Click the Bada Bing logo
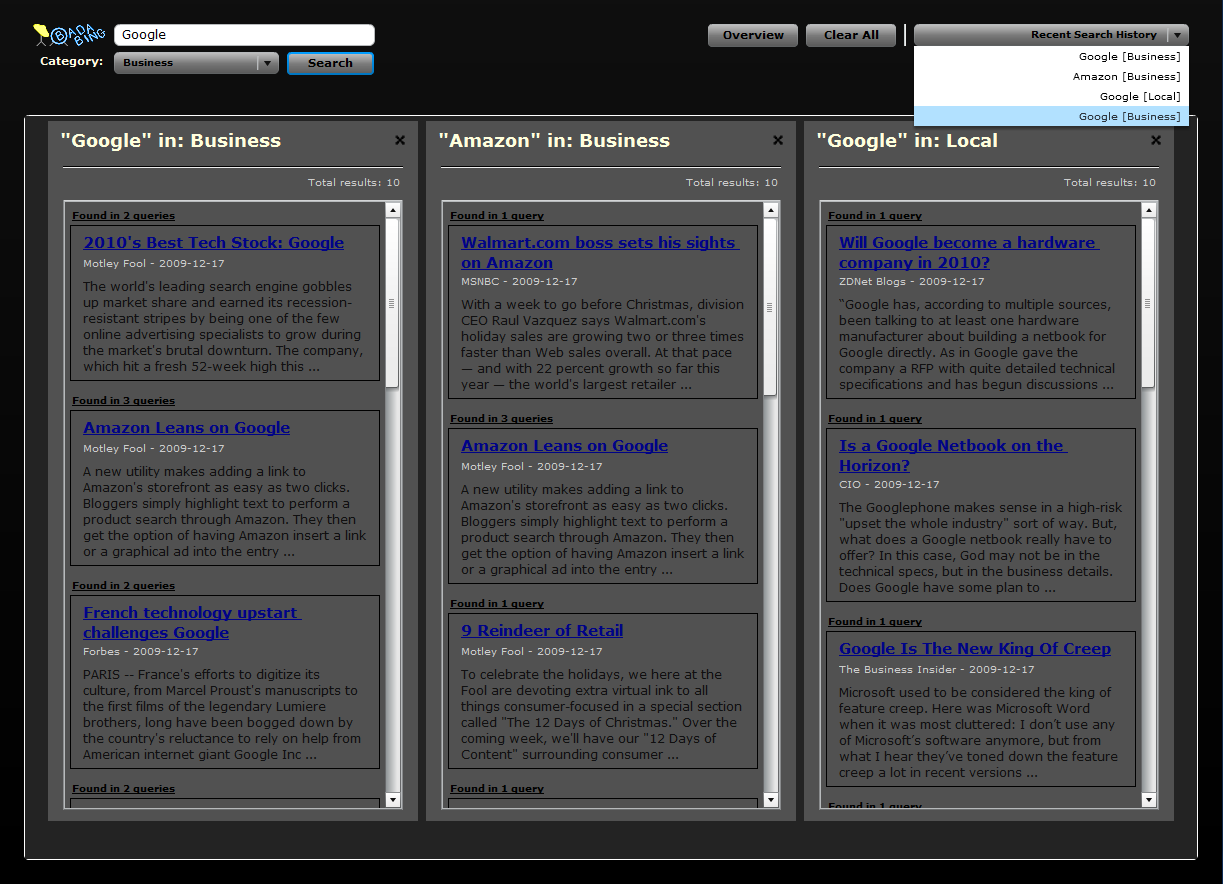Viewport: 1223px width, 884px height. click(x=69, y=36)
